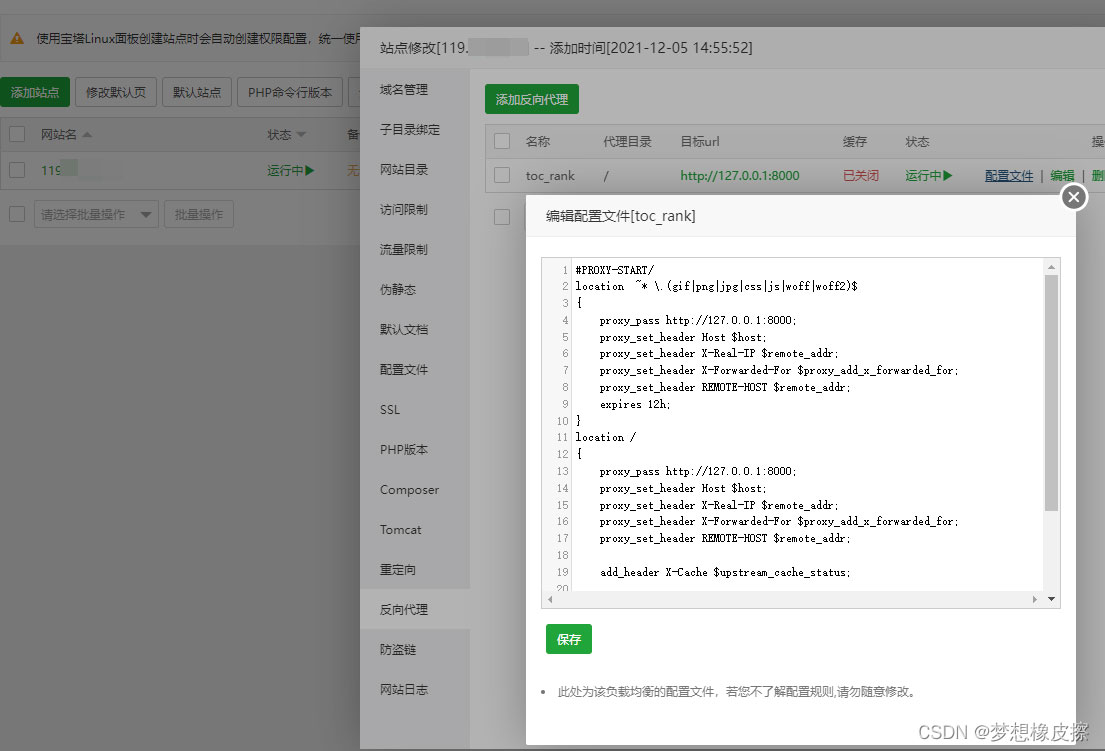
Task: Click the down arrow on the config editor scrollbar
Action: tap(1052, 599)
